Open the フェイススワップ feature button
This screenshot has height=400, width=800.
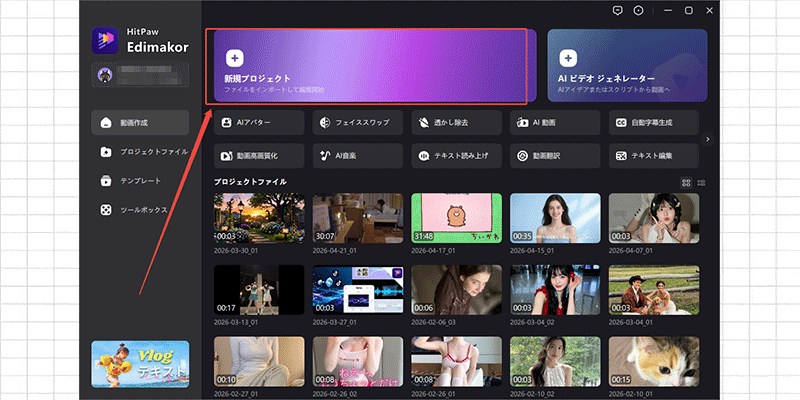[x=358, y=122]
